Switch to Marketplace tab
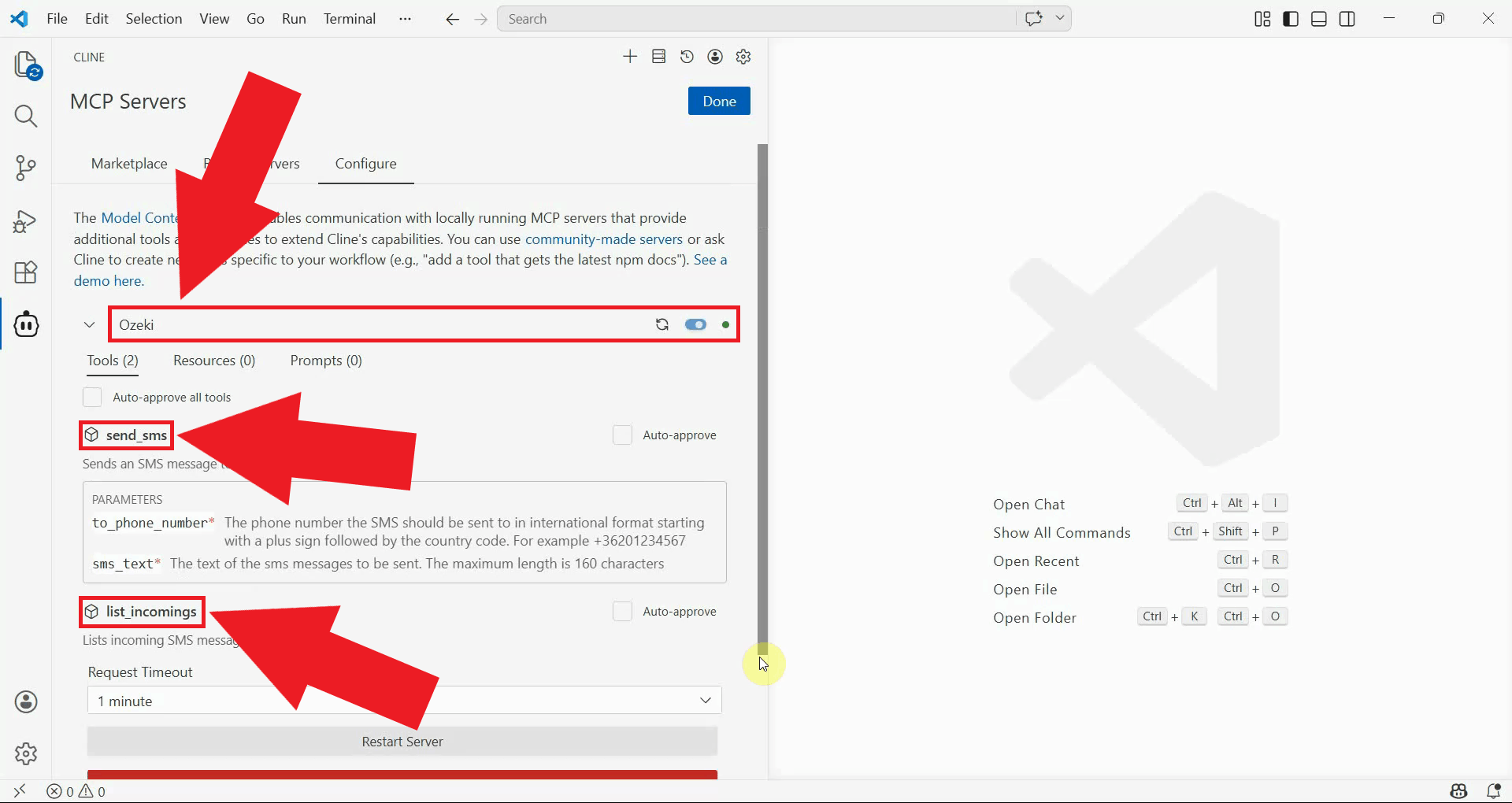 [x=129, y=164]
